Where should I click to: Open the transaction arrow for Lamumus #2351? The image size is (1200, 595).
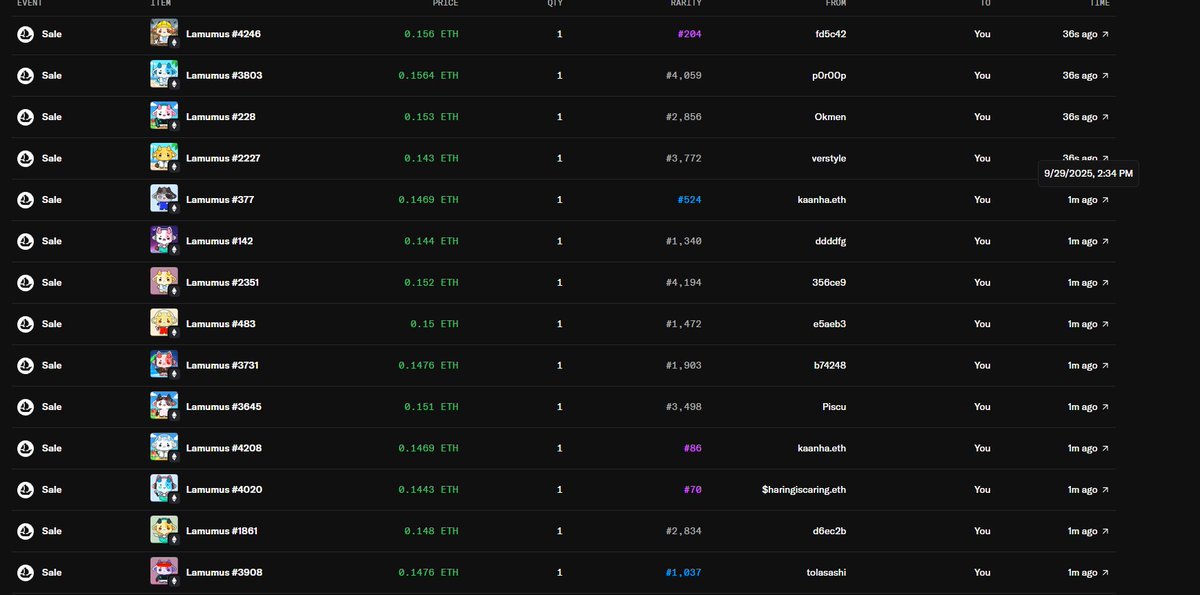coord(1105,283)
